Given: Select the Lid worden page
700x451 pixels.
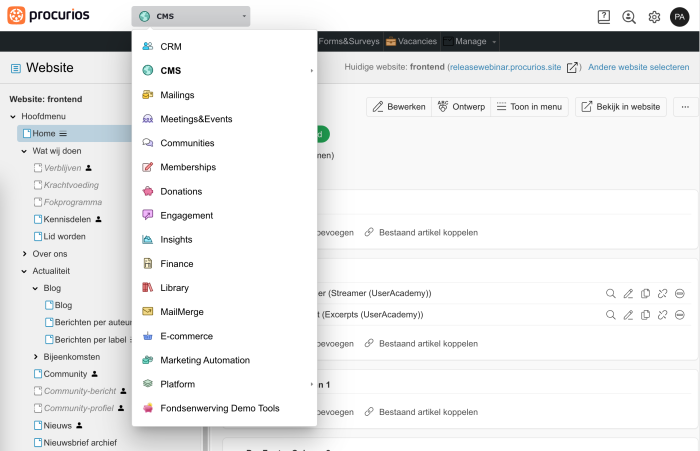Looking at the screenshot, I should [64, 236].
